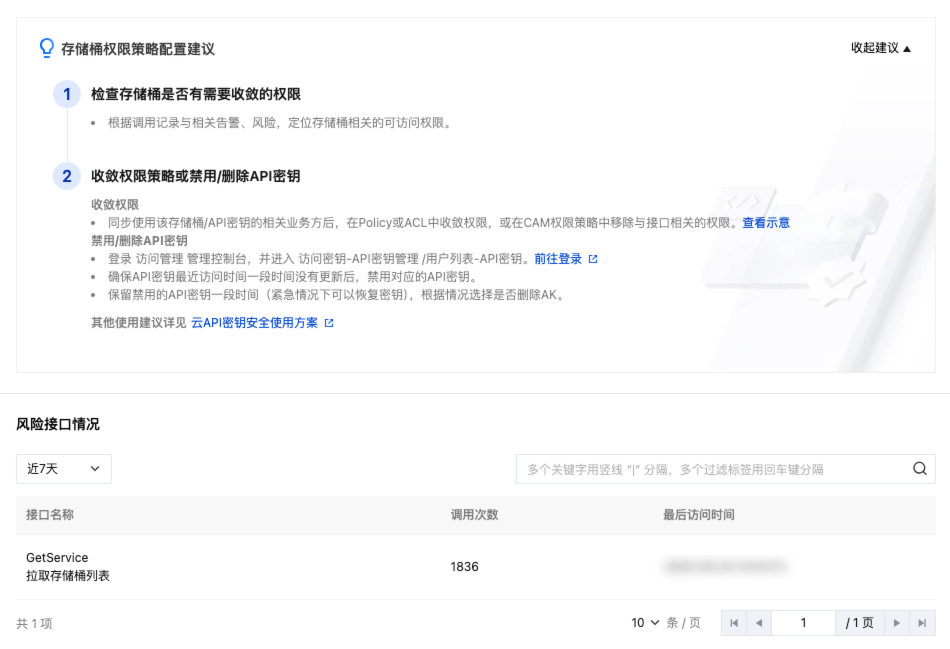This screenshot has width=950, height=649.
Task: Click the external-link icon after 前往登录
Action: 593,259
